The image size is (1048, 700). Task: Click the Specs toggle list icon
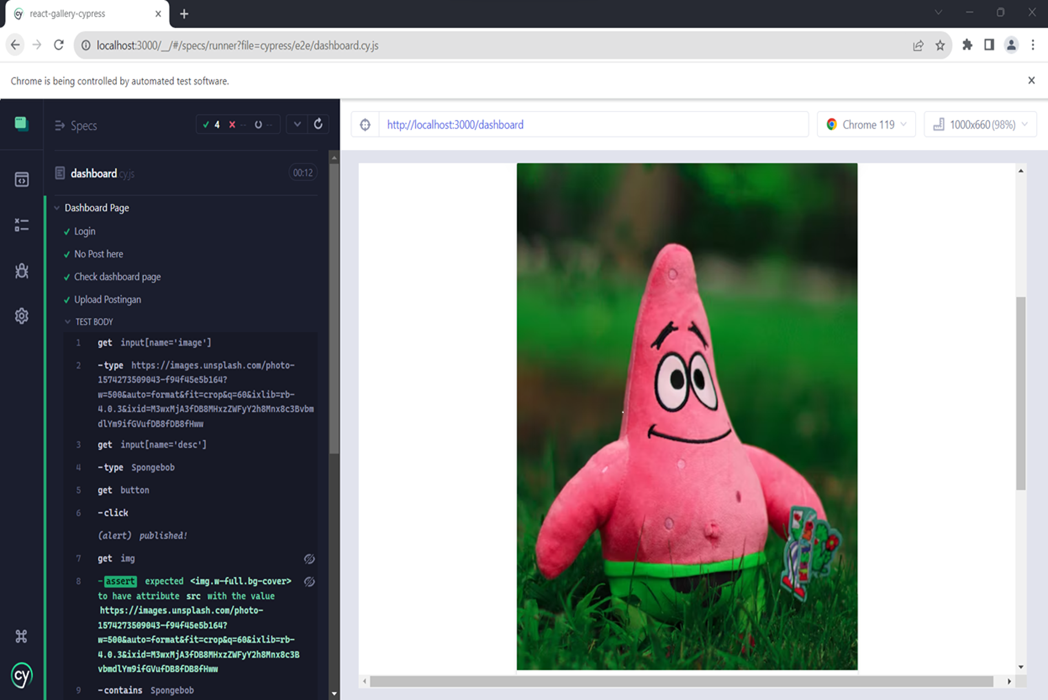pyautogui.click(x=59, y=125)
